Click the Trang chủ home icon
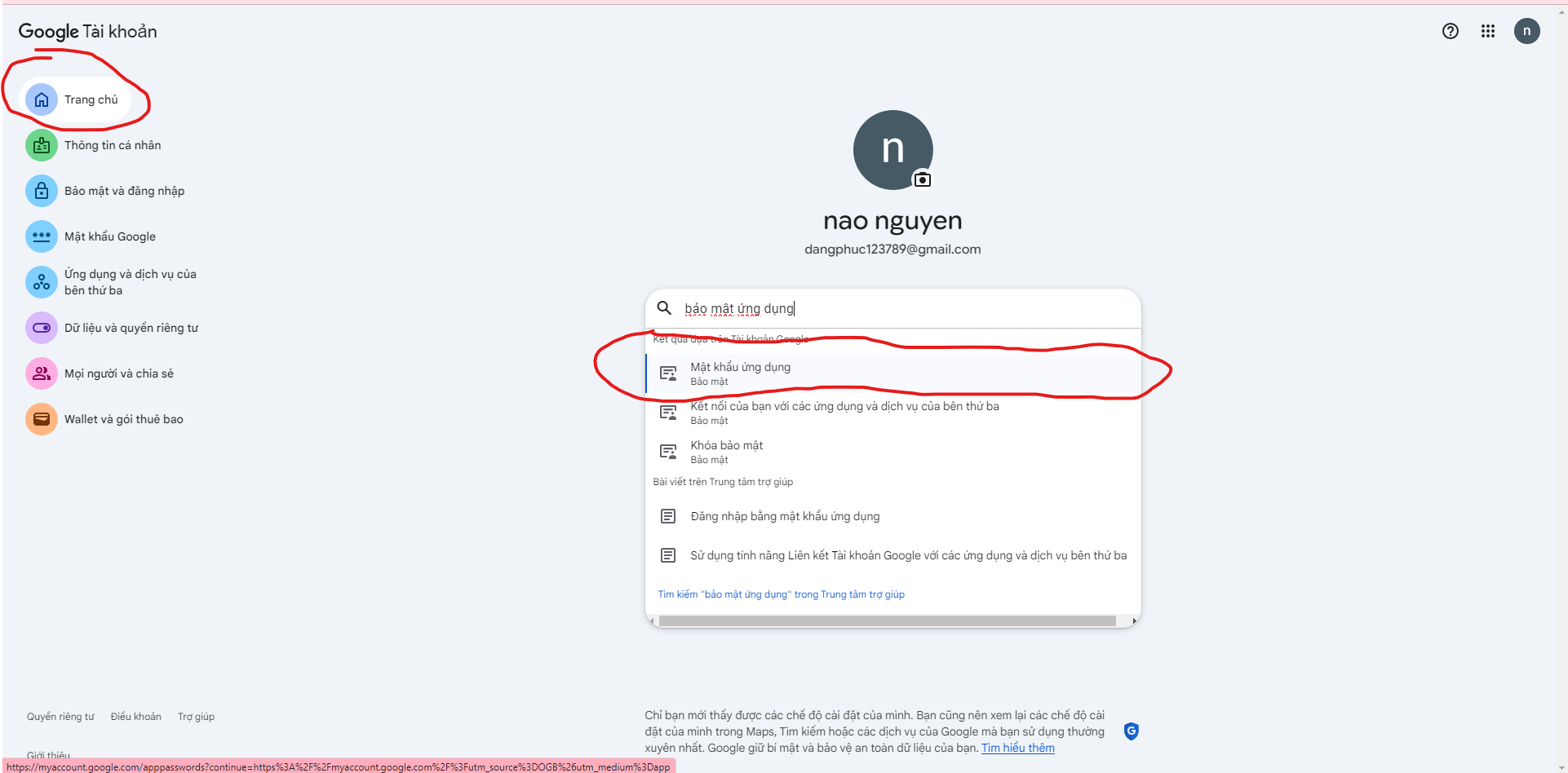This screenshot has height=773, width=1568. point(42,99)
